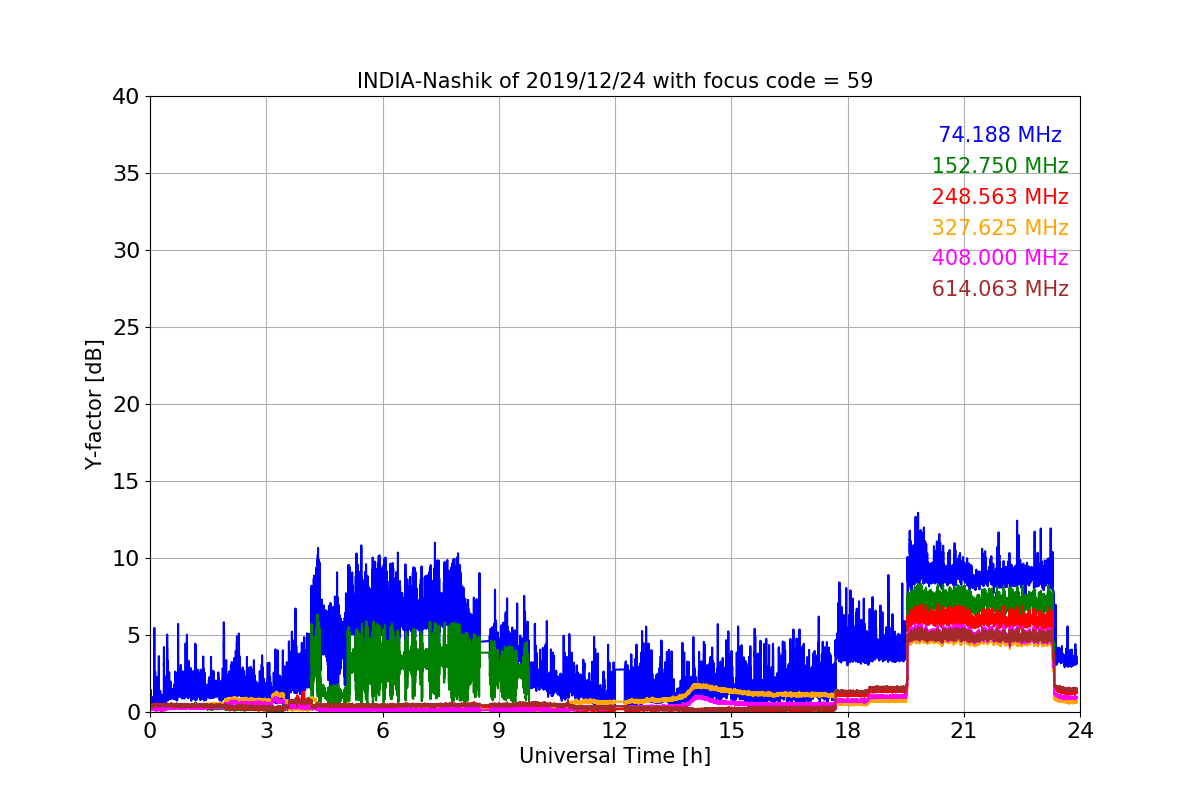Select the y-axis tick labeled 25
1200x800 pixels.
[x=126, y=328]
